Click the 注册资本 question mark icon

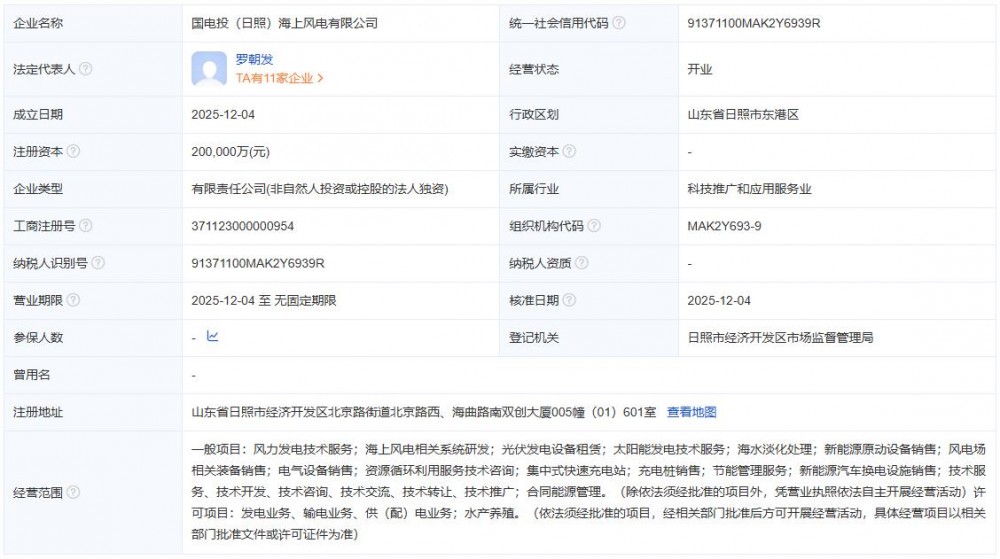coord(73,152)
